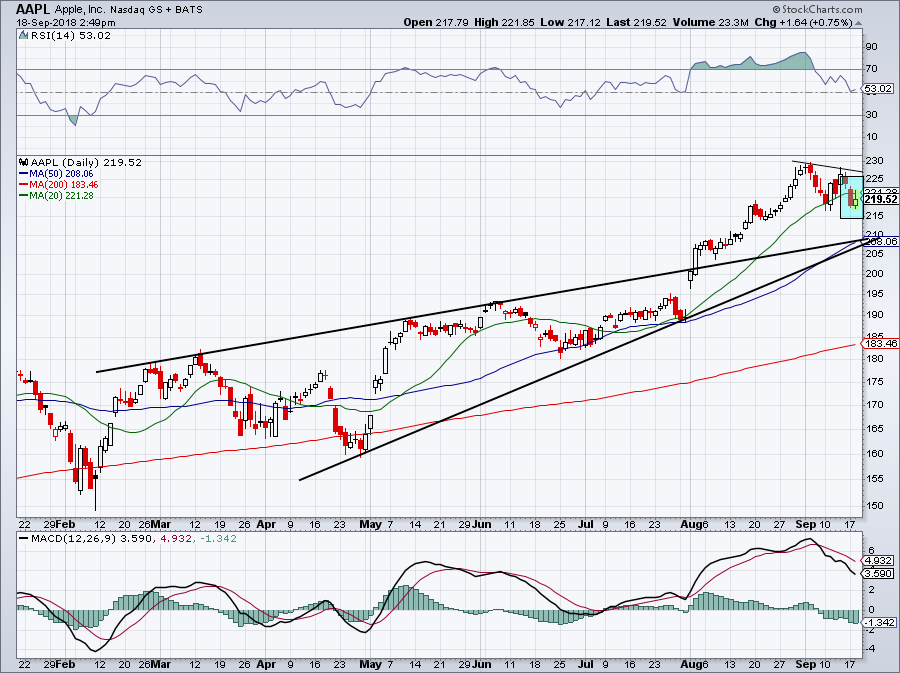Click the 3.590 MACD axis tag
The height and width of the screenshot is (673, 900).
(879, 573)
